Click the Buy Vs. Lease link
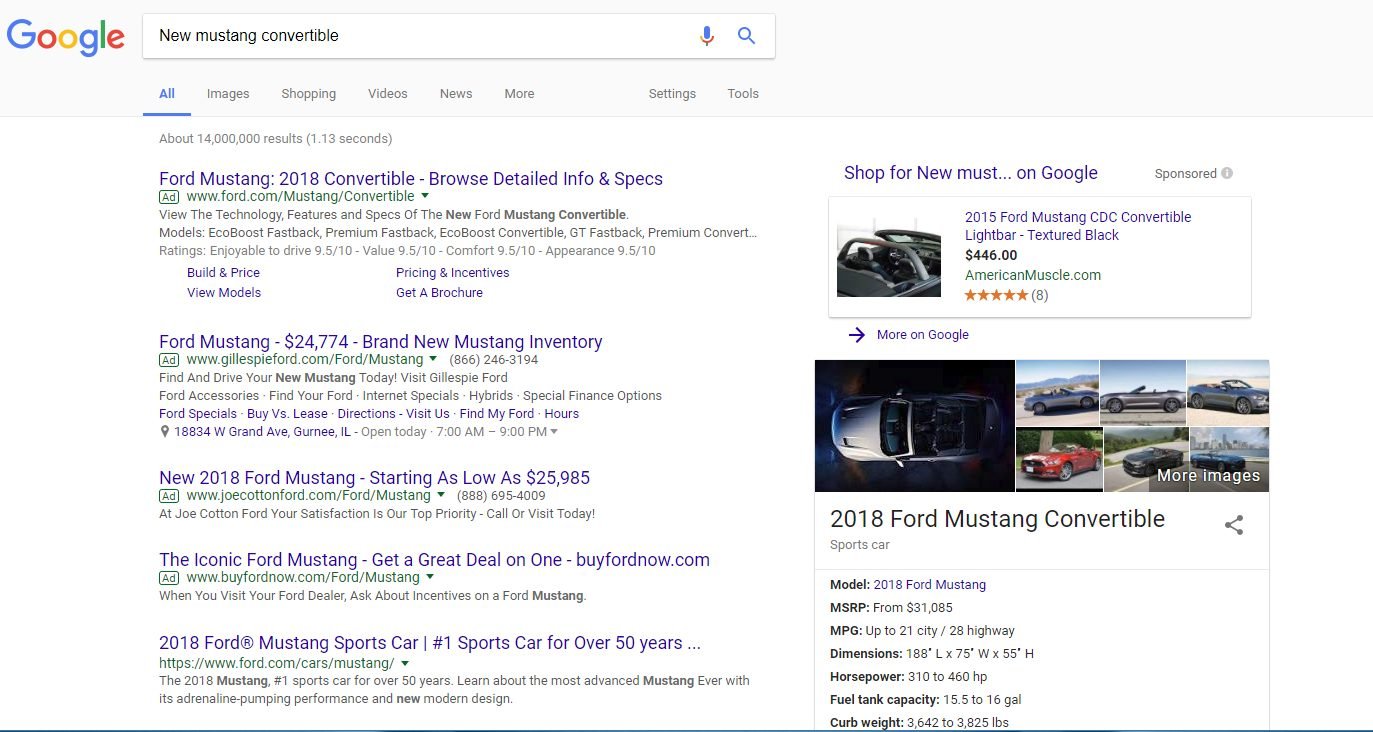 tap(287, 414)
